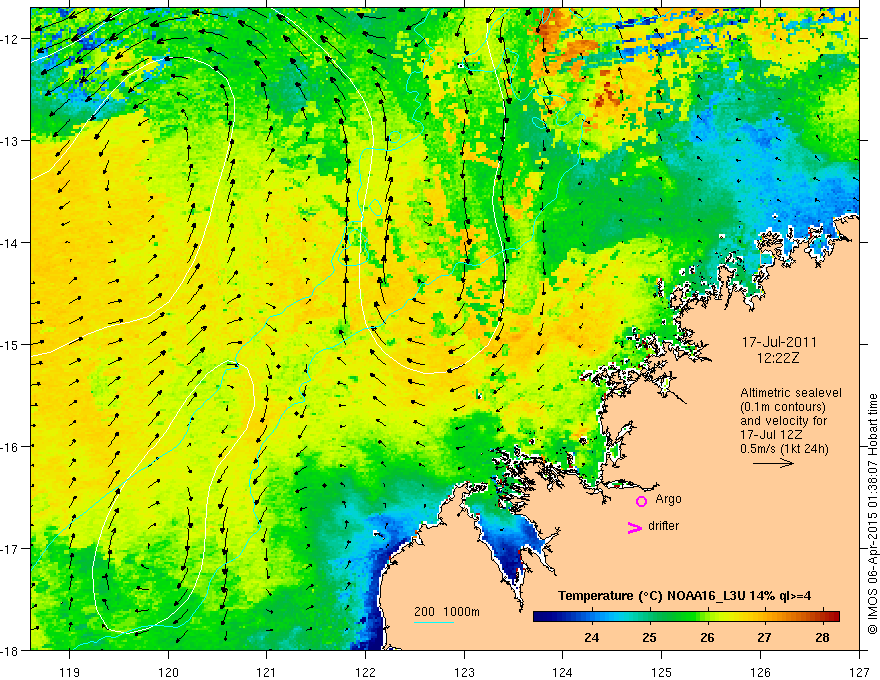Click latitude axis label '-13'
The image size is (880, 680).
(x=11, y=141)
